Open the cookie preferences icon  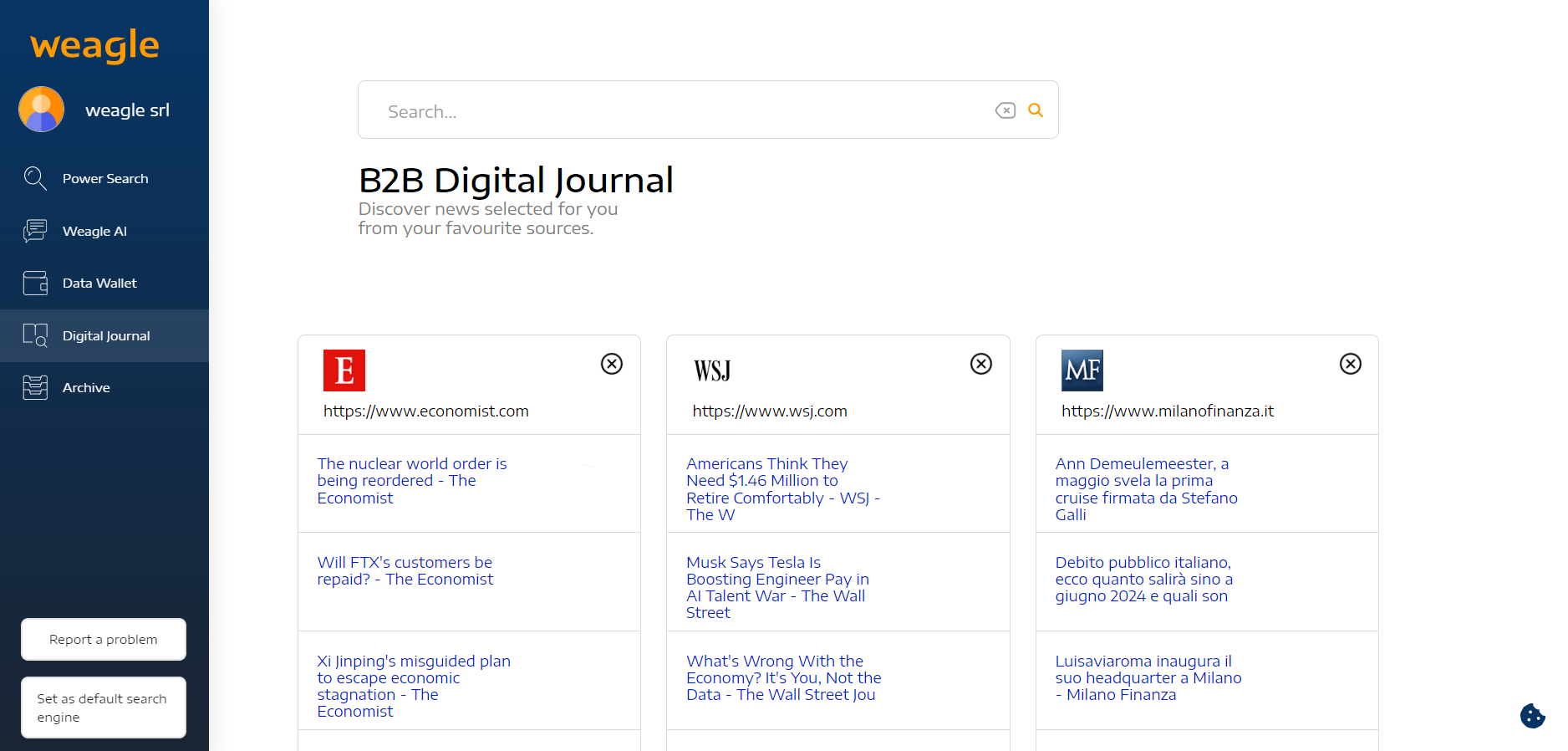(1532, 716)
